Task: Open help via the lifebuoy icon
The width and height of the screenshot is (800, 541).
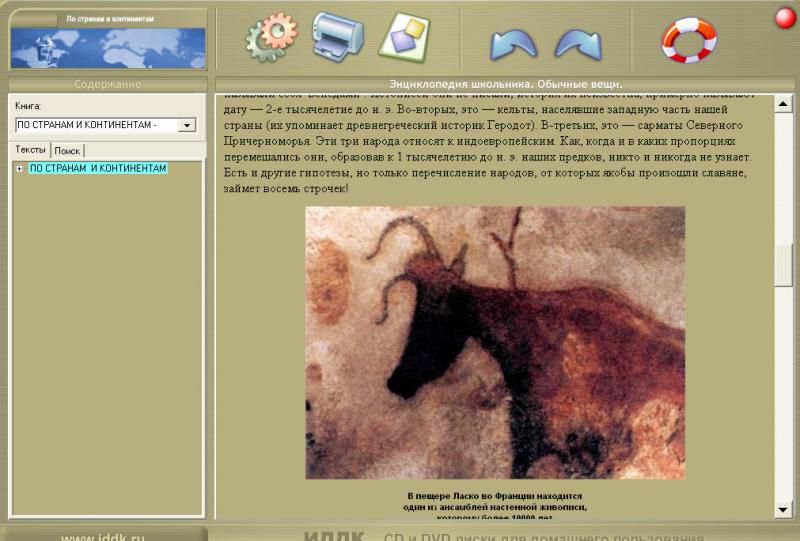Action: [x=689, y=39]
